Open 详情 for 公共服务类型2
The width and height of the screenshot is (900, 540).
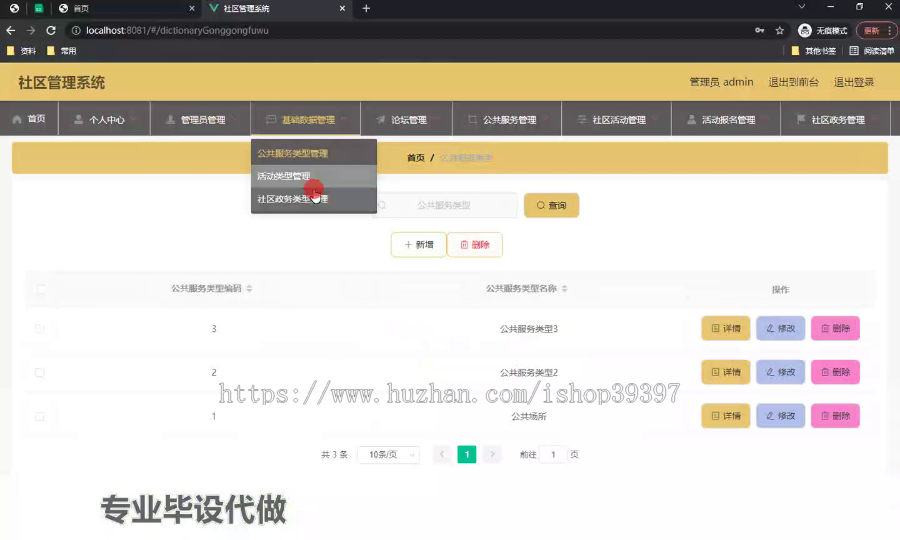(x=726, y=372)
